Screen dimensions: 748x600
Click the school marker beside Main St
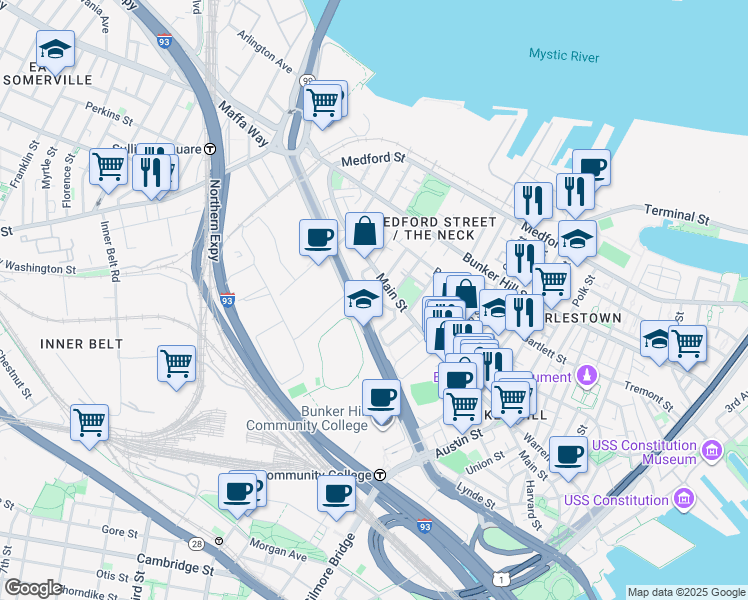point(364,298)
